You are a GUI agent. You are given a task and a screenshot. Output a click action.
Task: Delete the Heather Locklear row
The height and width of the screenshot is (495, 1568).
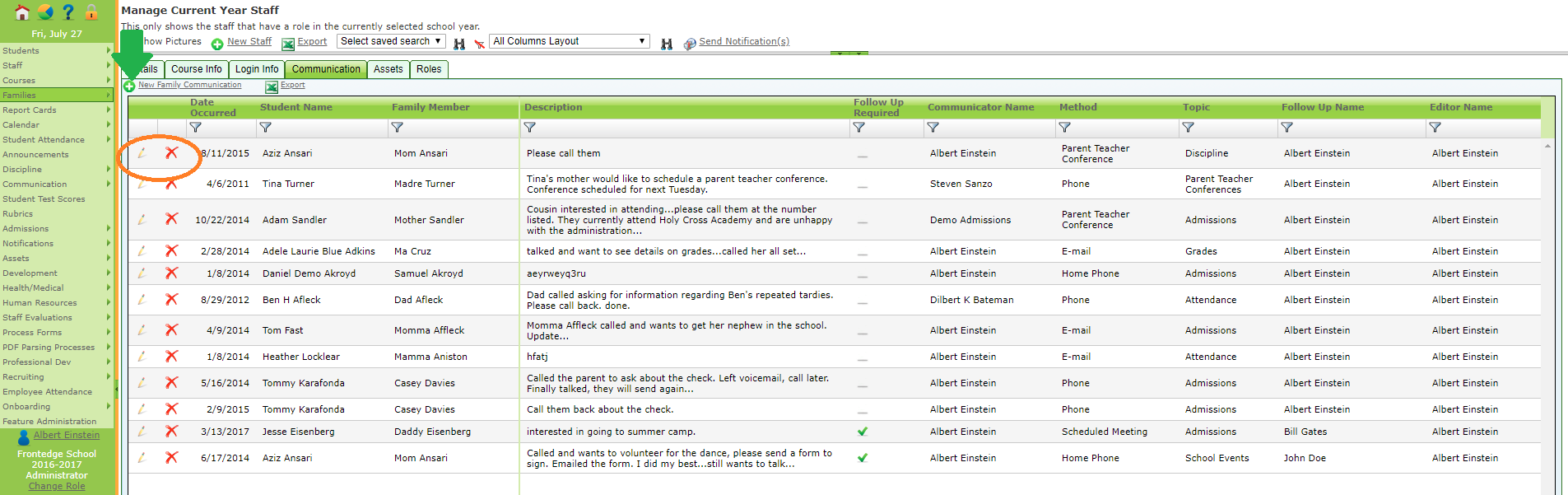171,356
